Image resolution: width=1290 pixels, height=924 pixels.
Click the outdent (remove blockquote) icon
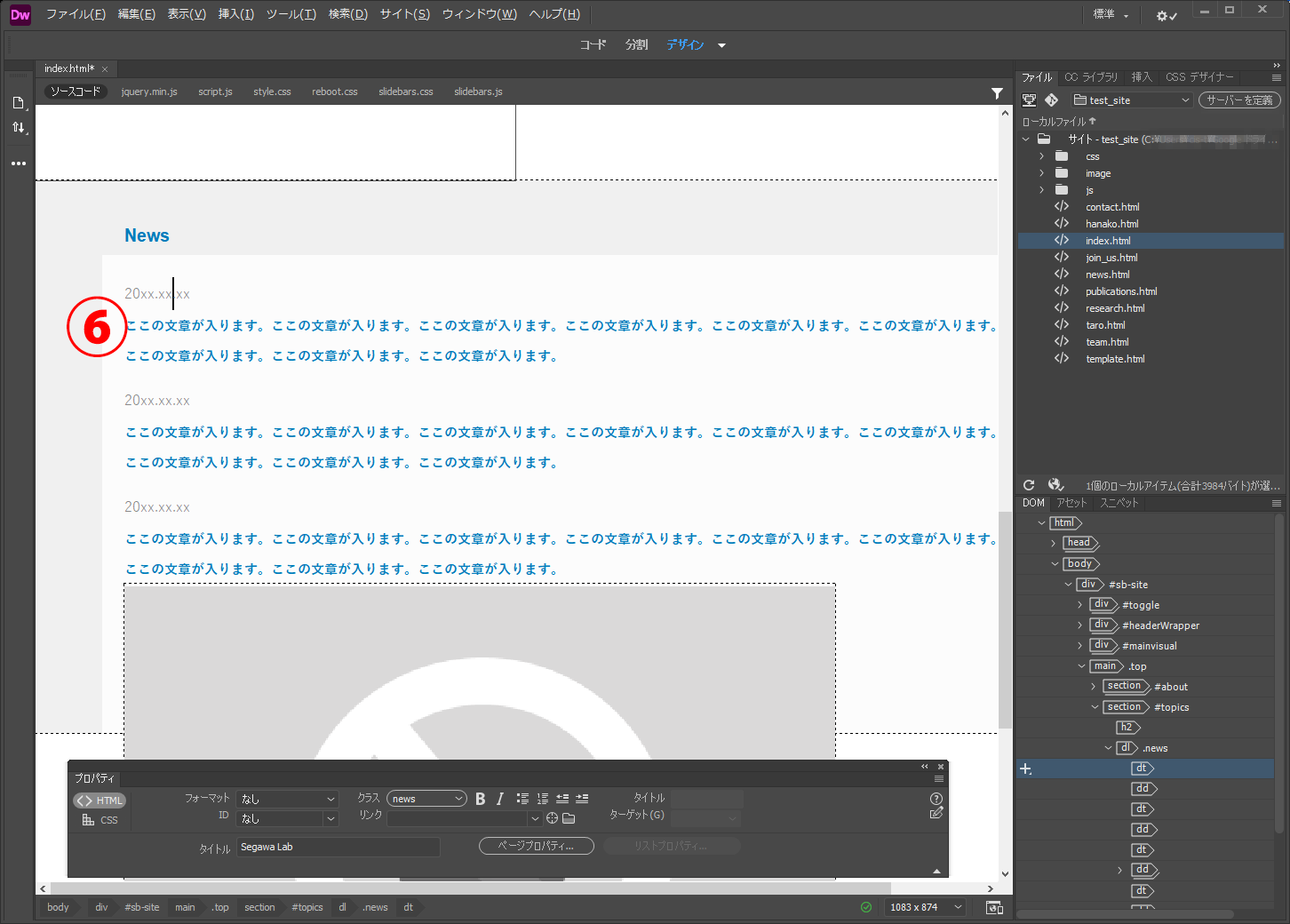(562, 799)
